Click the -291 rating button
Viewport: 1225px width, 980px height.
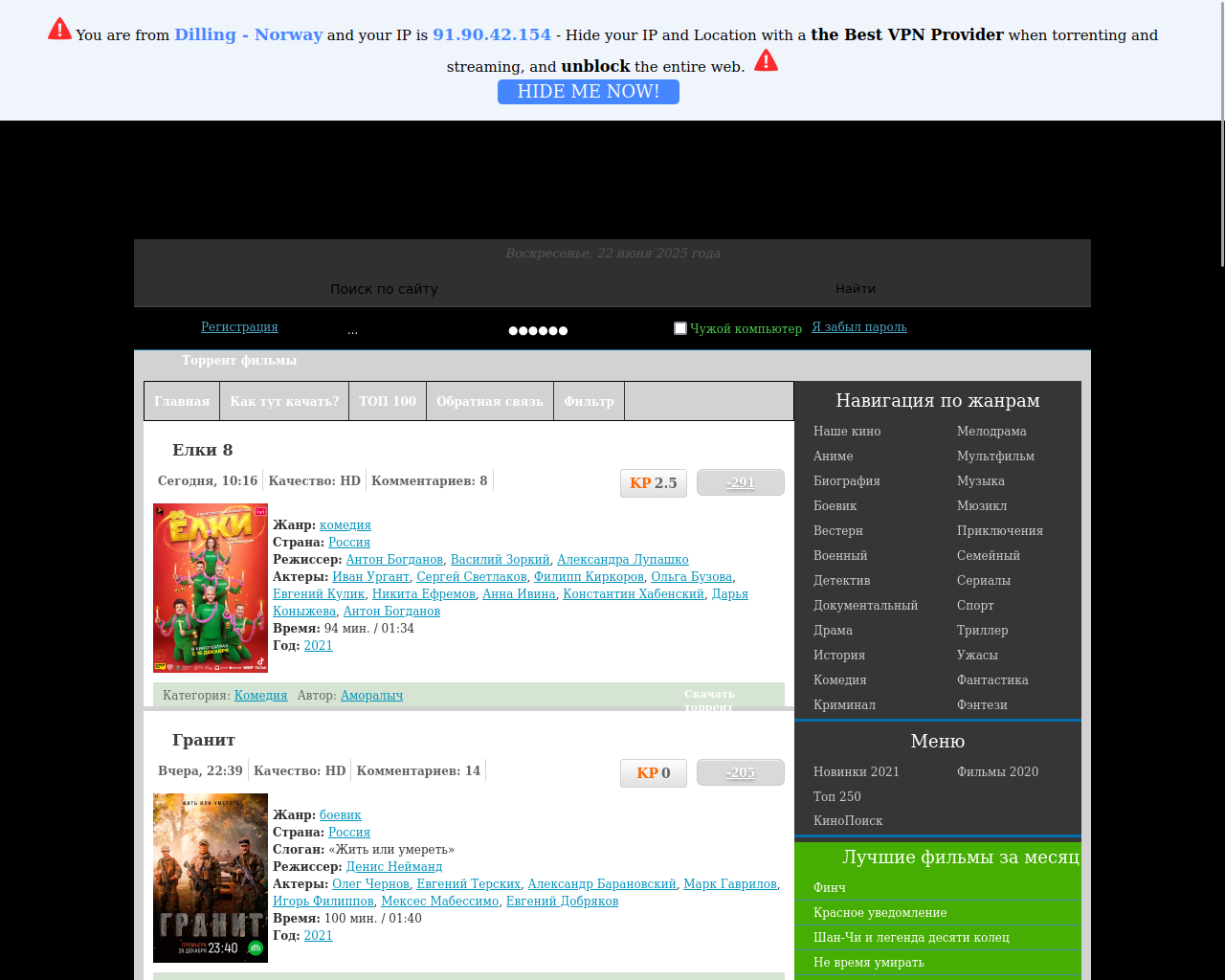tap(741, 482)
